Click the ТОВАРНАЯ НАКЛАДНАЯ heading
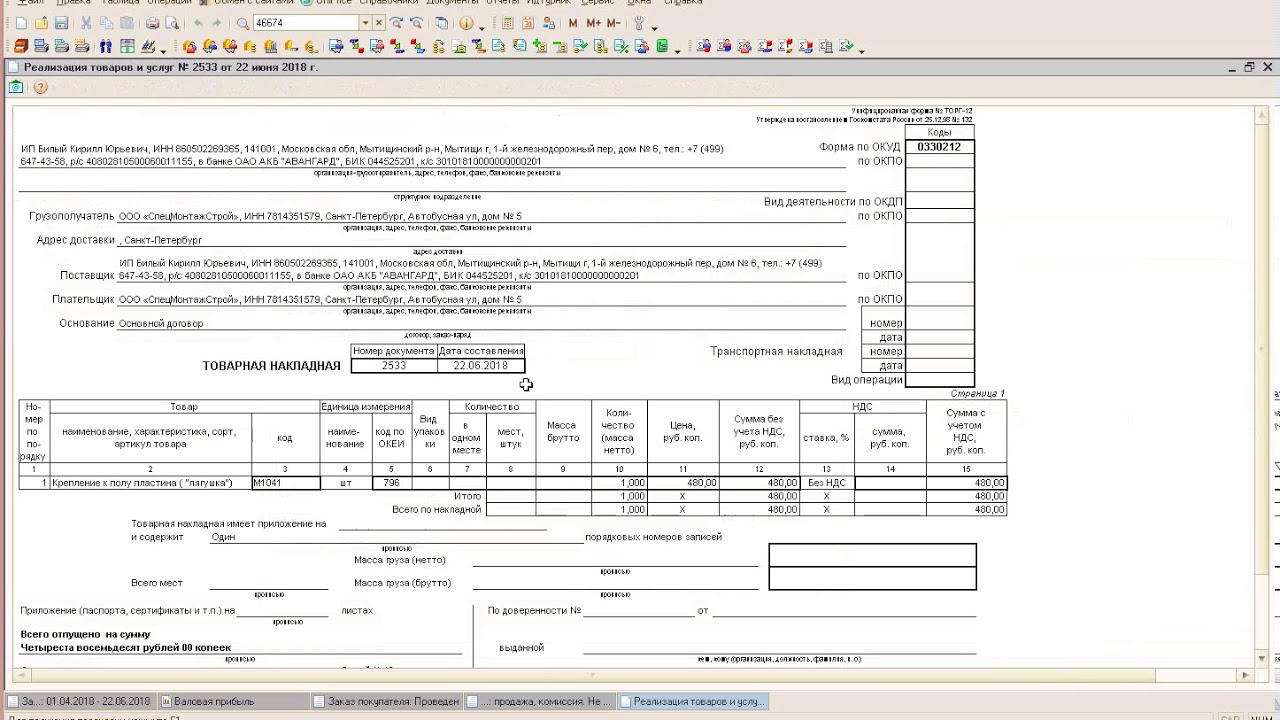Viewport: 1280px width, 720px height. point(272,365)
